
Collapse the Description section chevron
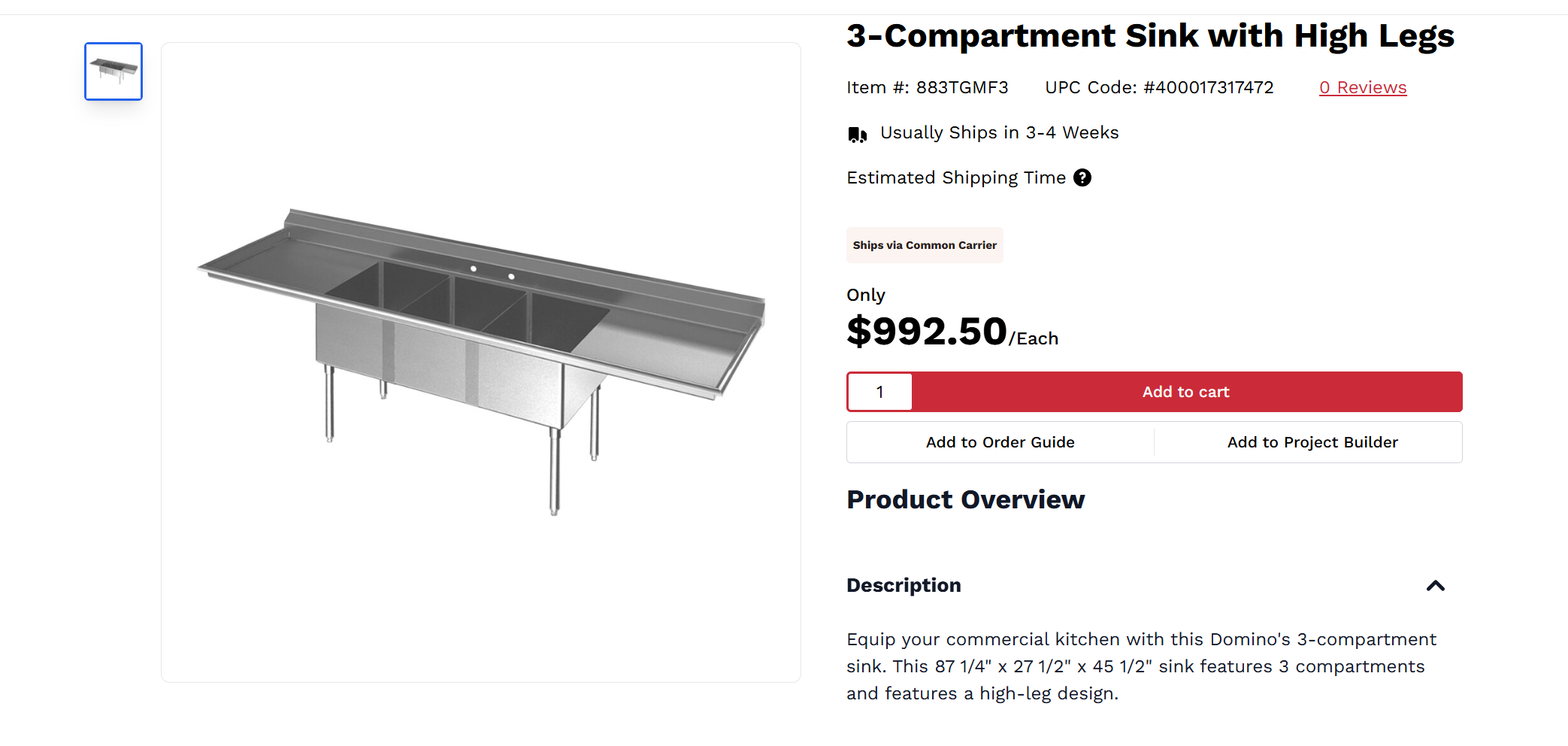tap(1435, 585)
